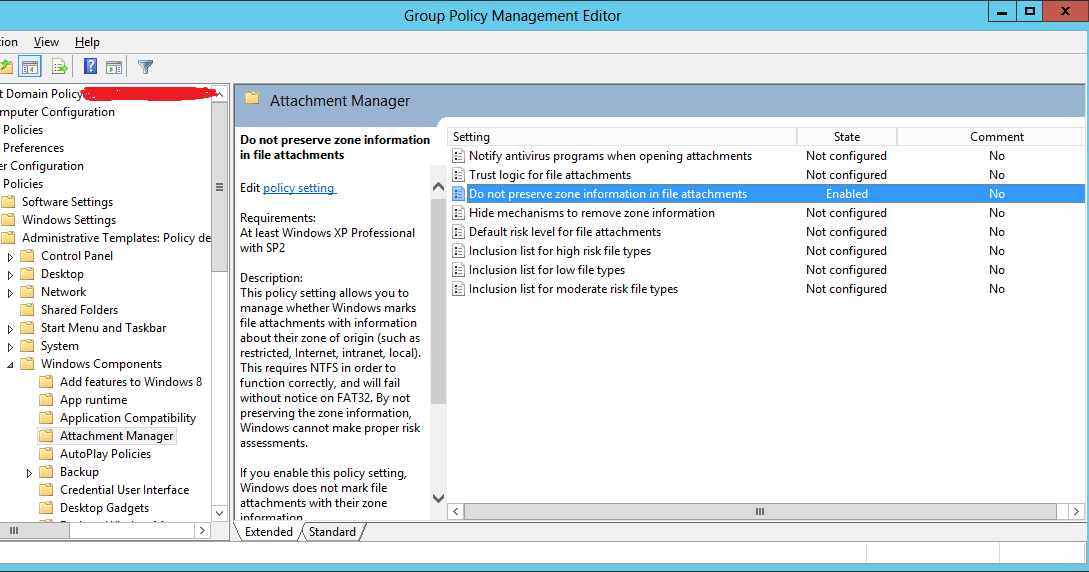This screenshot has width=1089, height=572.
Task: Switch to the Standard tab
Action: click(x=332, y=532)
